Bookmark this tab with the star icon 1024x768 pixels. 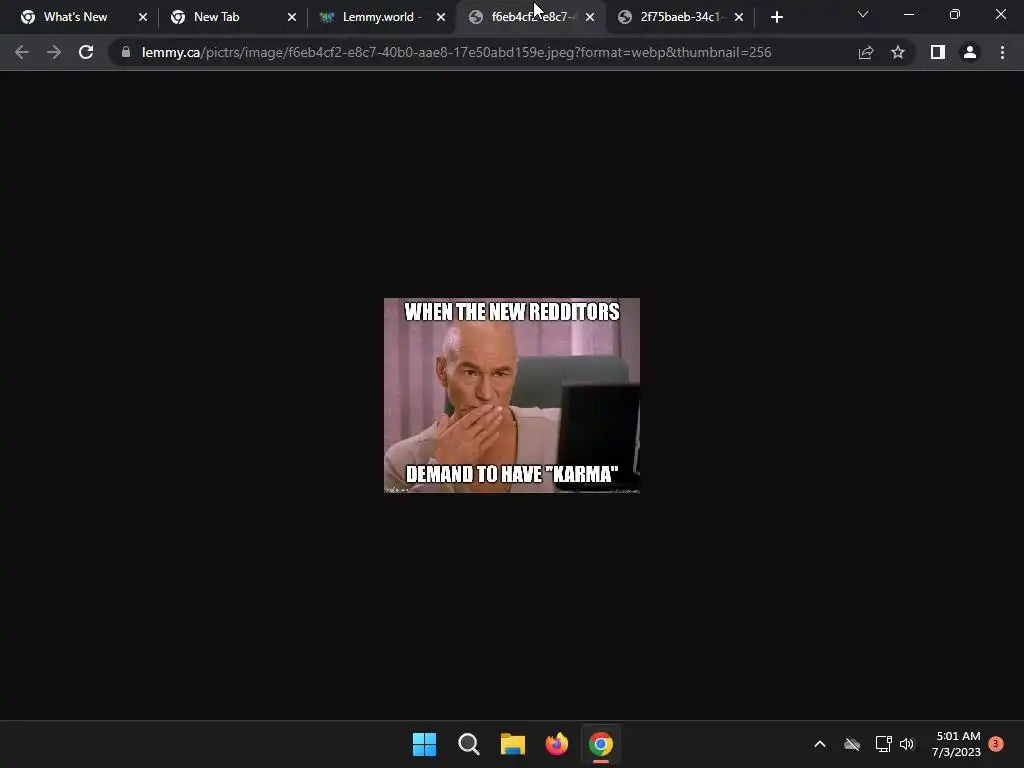pos(898,52)
